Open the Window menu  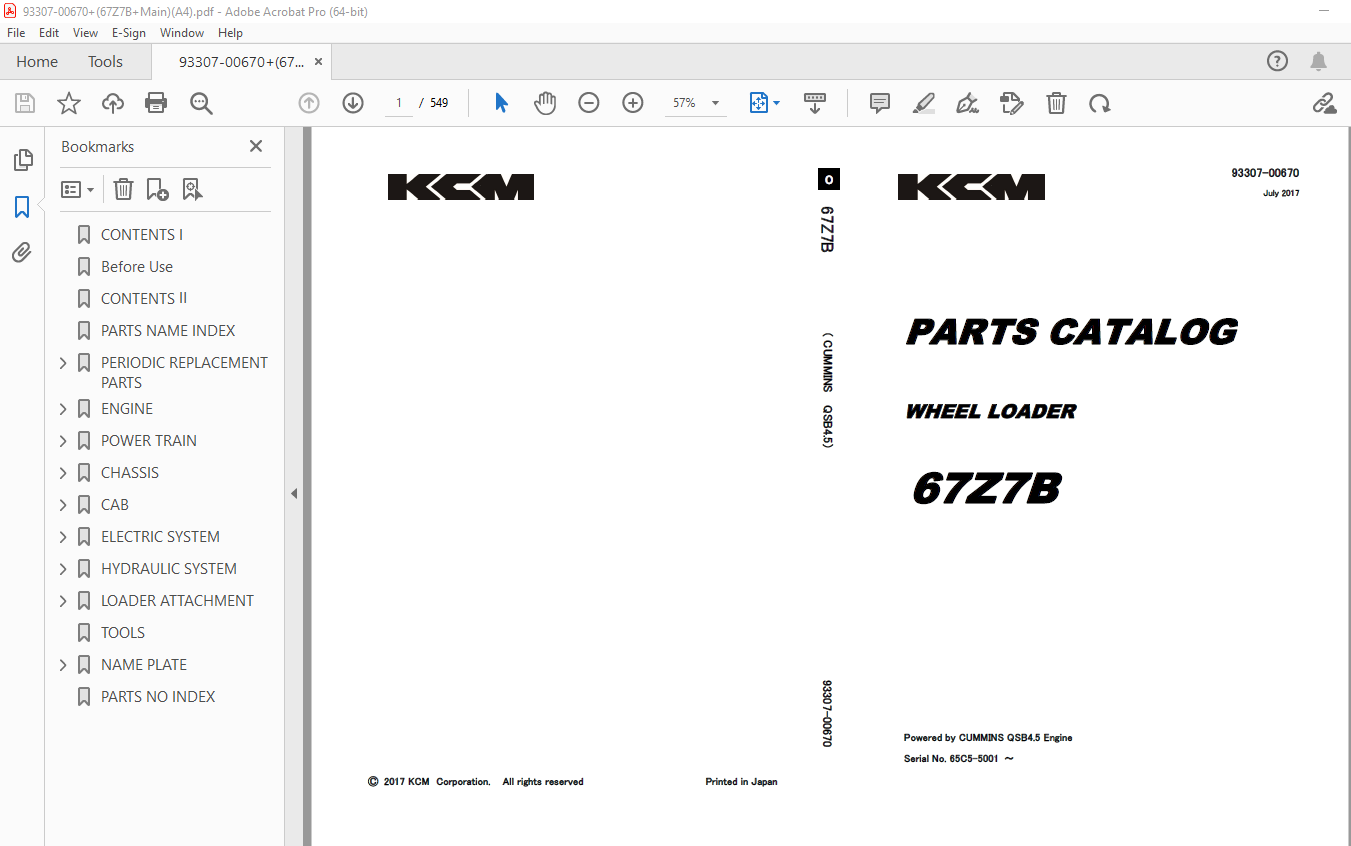182,32
